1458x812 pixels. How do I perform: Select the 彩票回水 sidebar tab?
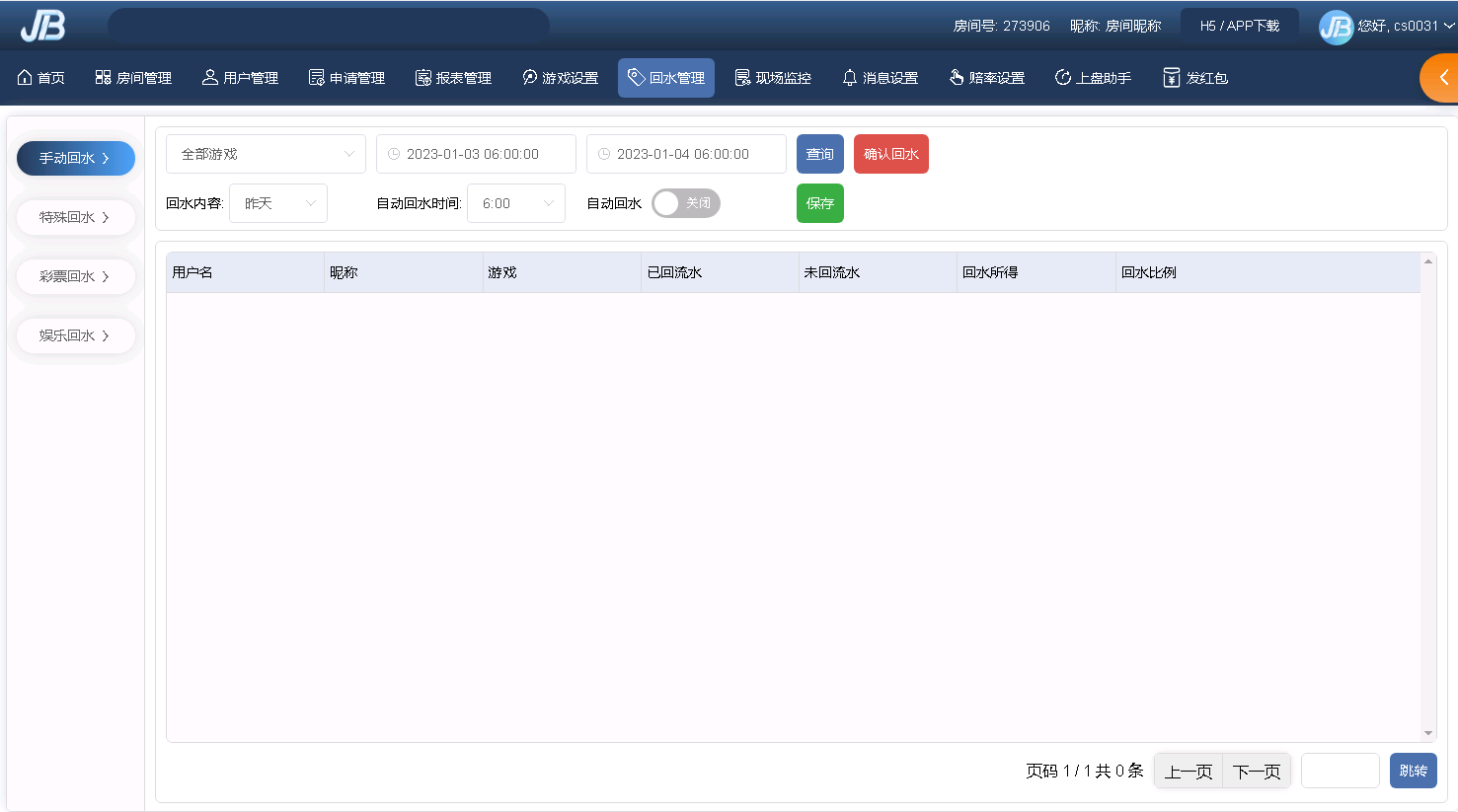(75, 276)
